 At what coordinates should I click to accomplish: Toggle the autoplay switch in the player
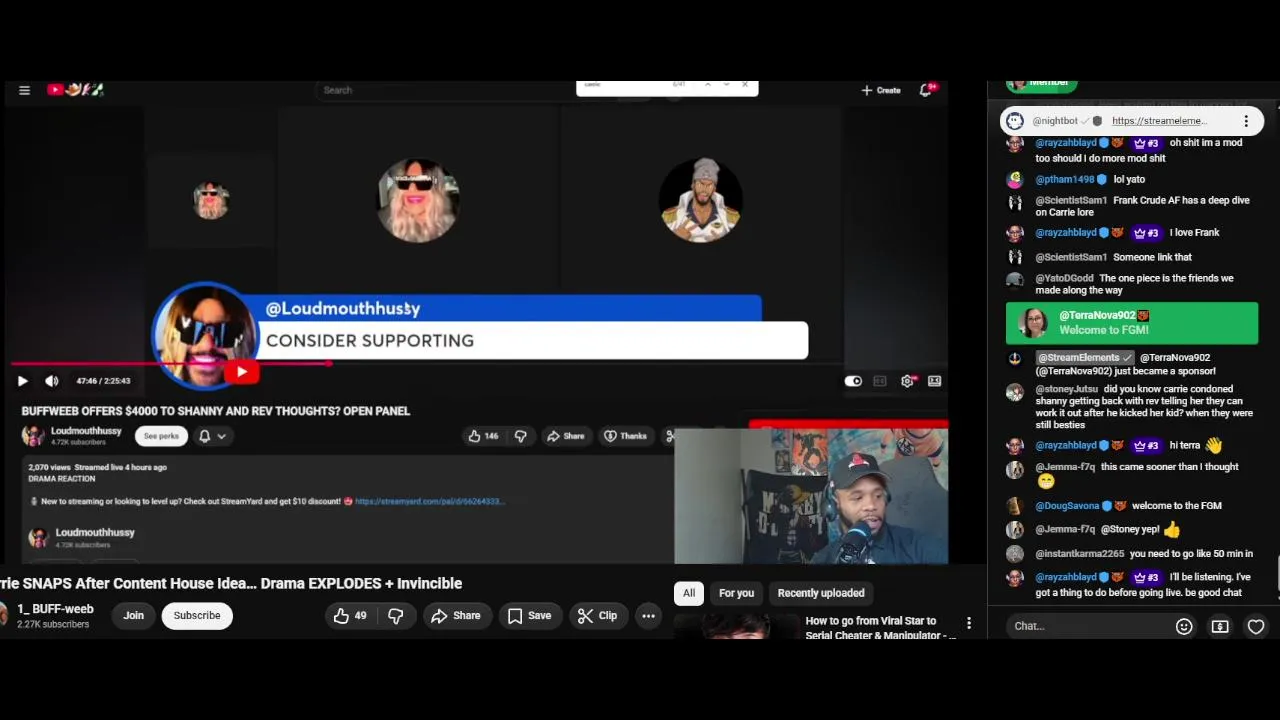point(853,381)
